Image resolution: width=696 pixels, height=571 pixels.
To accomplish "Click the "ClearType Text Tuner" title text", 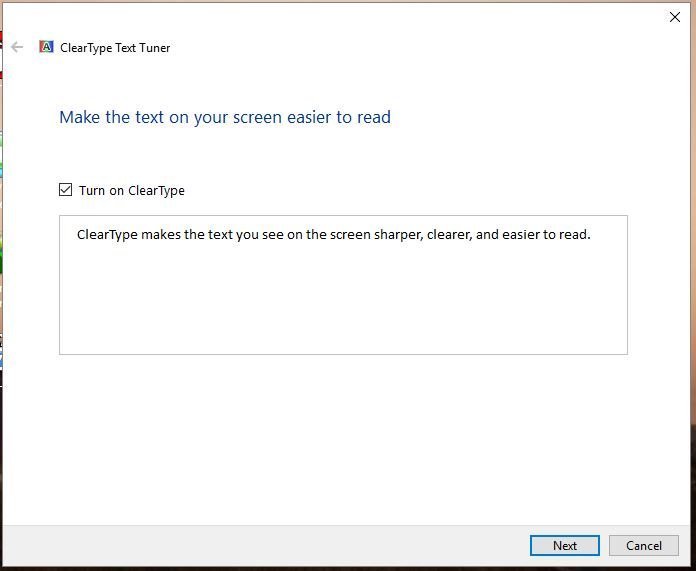I will pyautogui.click(x=115, y=48).
